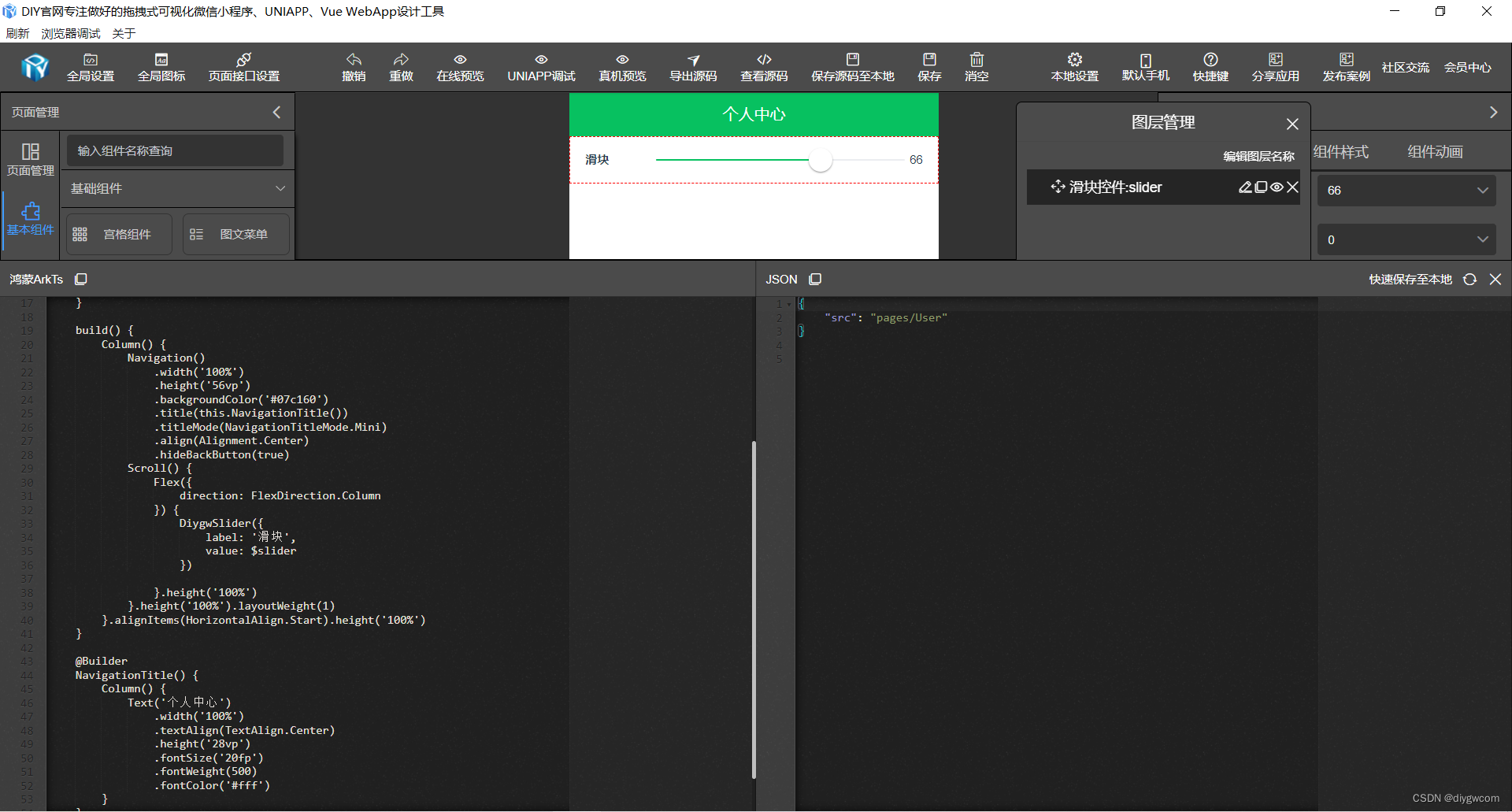Launch UNIAPP debugging (UNIAPP调试)
This screenshot has height=812, width=1512.
(x=540, y=67)
